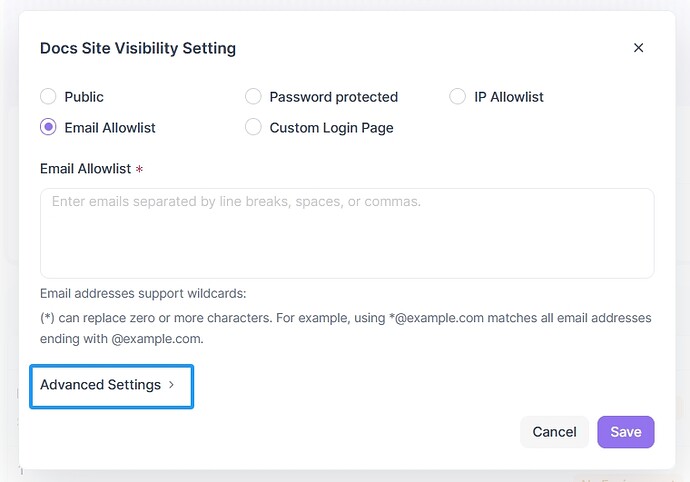The height and width of the screenshot is (482, 690).
Task: Choose the Password protected radio circle
Action: point(253,97)
